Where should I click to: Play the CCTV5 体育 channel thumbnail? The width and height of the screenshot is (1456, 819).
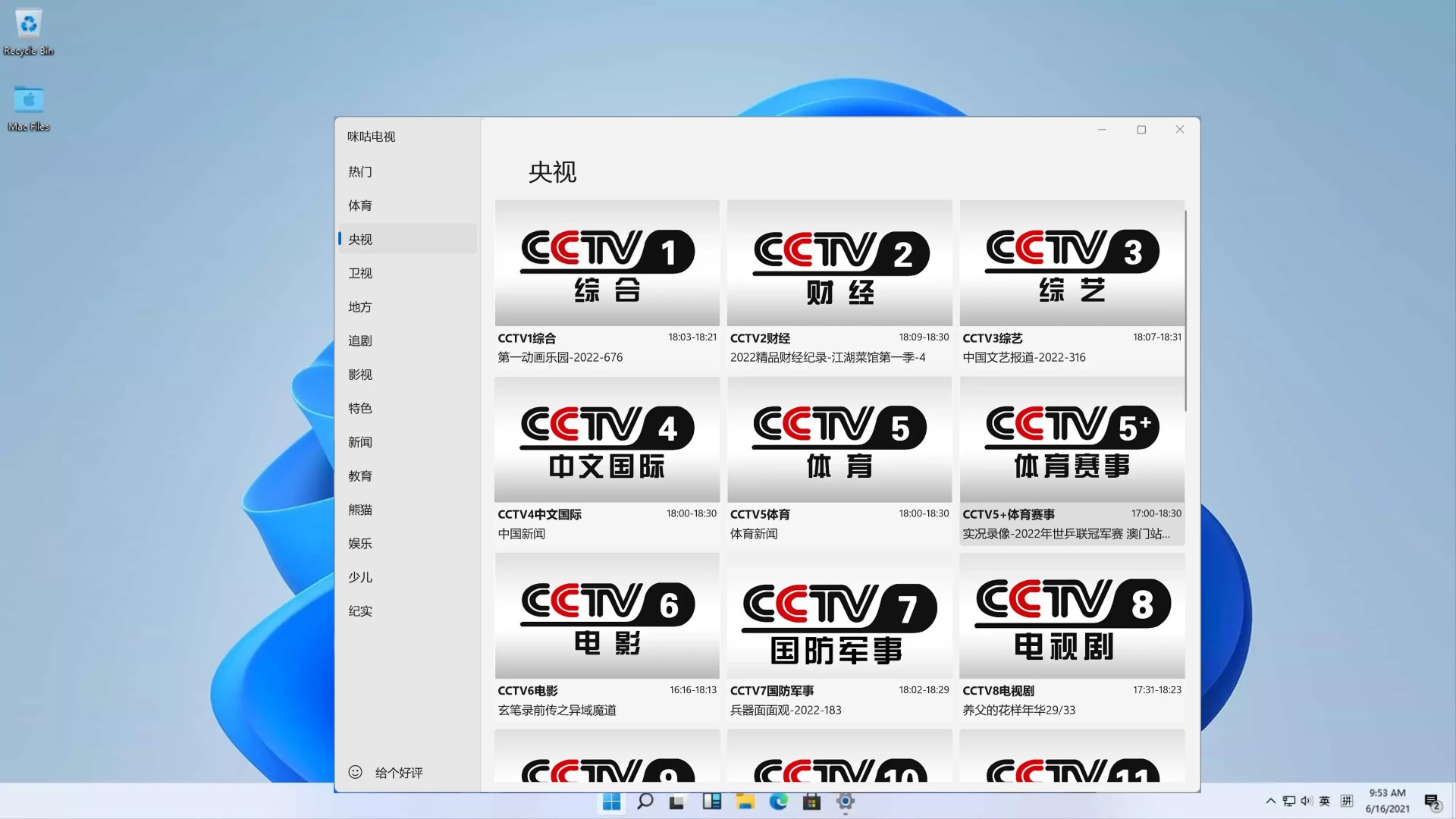tap(839, 440)
